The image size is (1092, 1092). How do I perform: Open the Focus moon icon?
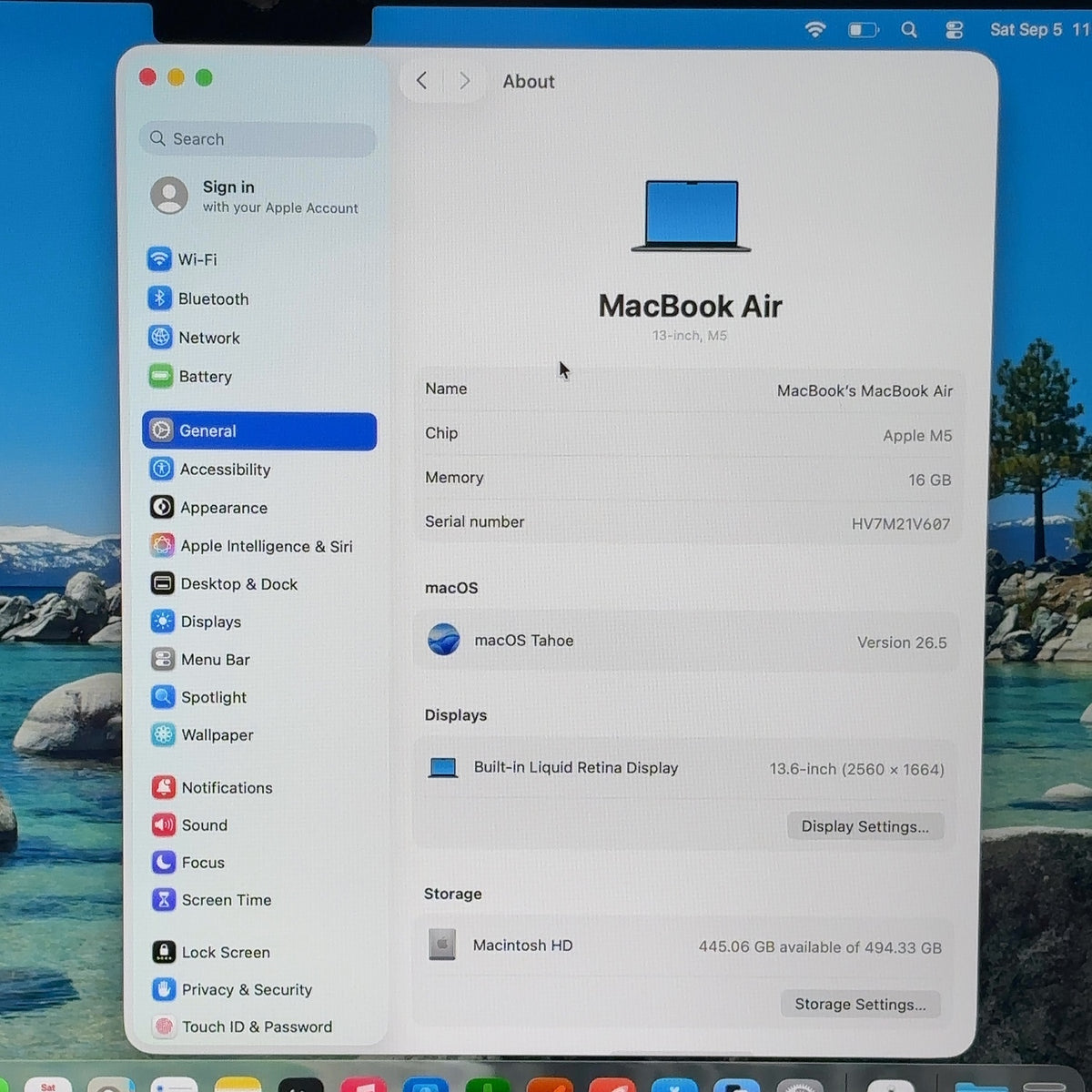[164, 862]
